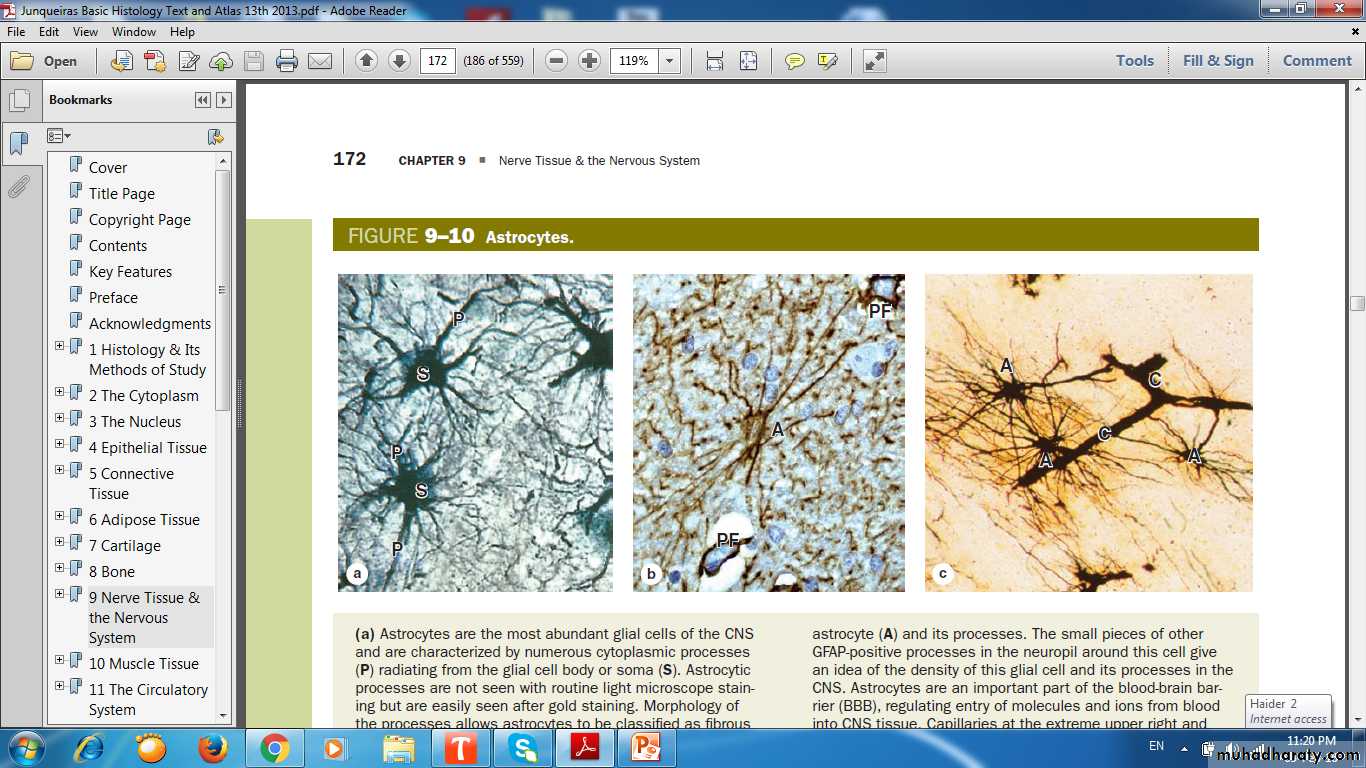Open the zoom percentage dropdown

670,61
